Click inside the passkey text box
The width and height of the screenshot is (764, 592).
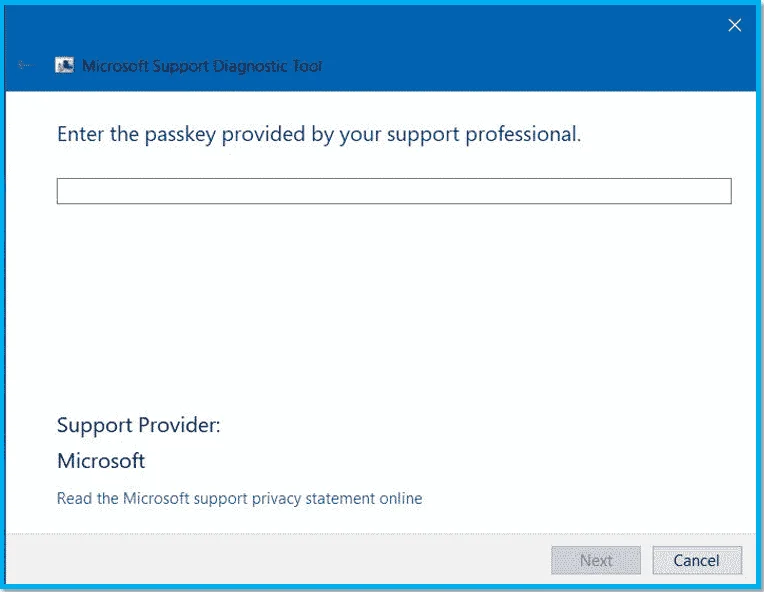pyautogui.click(x=394, y=191)
